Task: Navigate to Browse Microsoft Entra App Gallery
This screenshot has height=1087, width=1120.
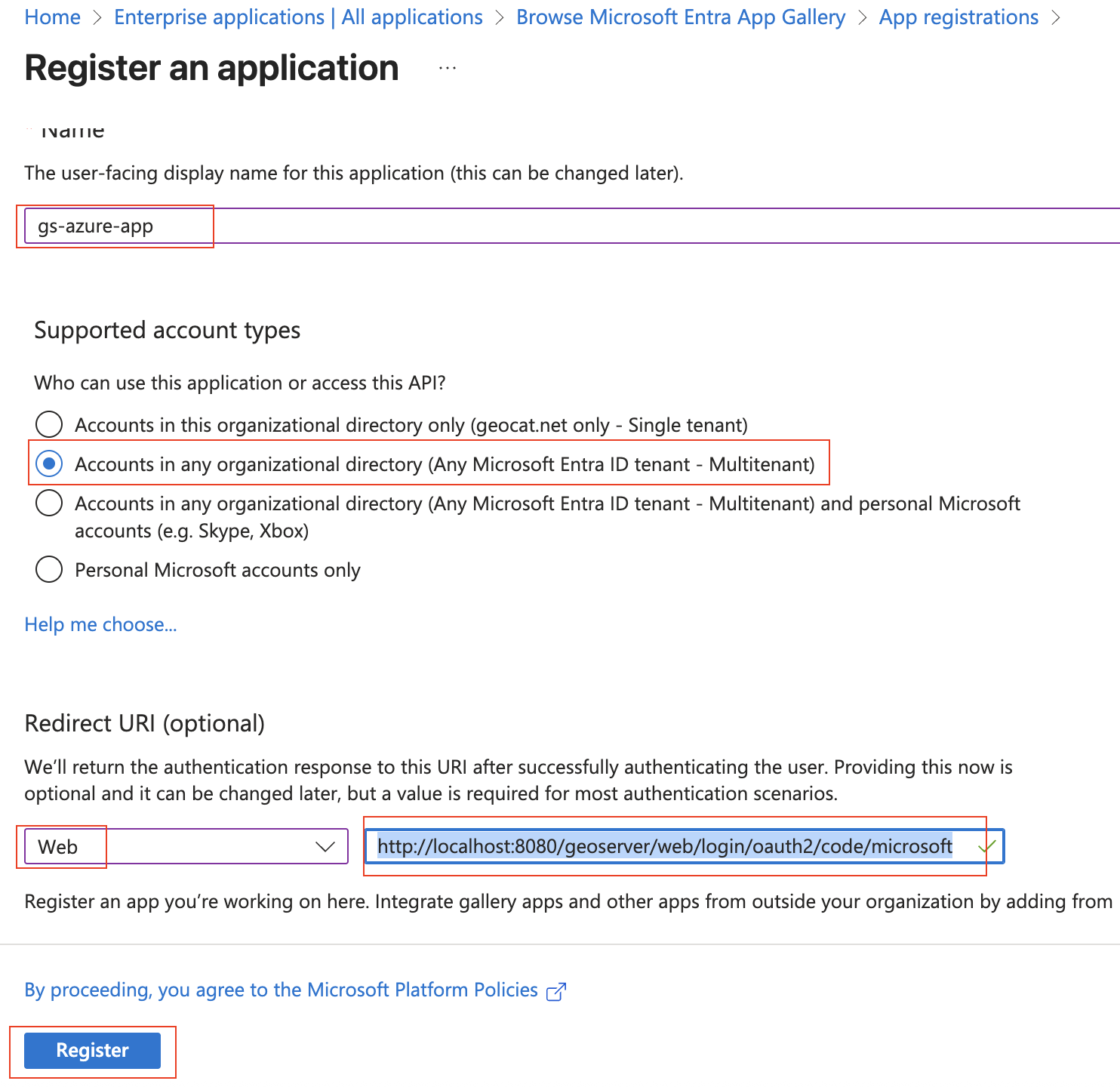Action: (x=680, y=17)
